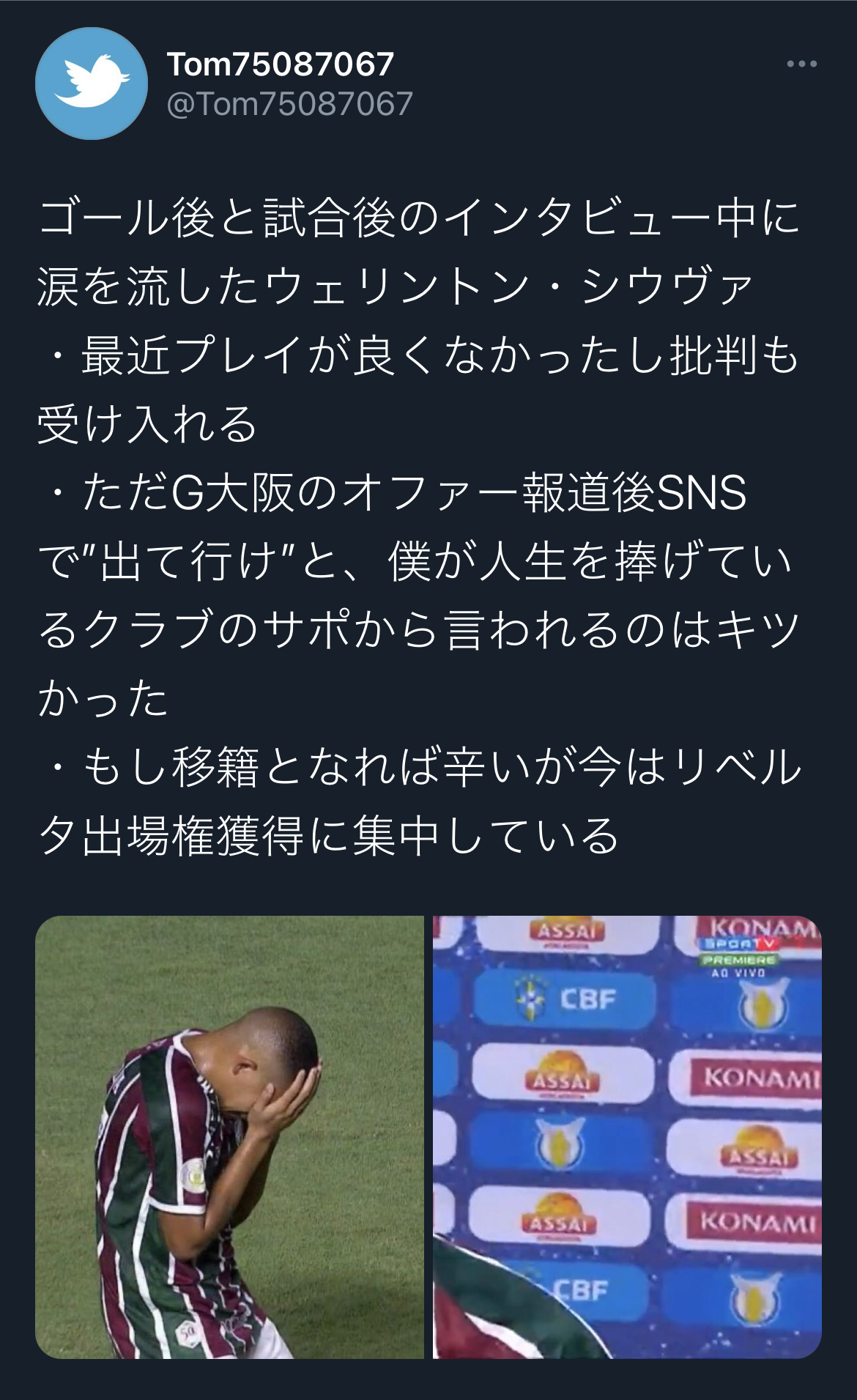Tap the @Tom75087067 handle

(290, 104)
